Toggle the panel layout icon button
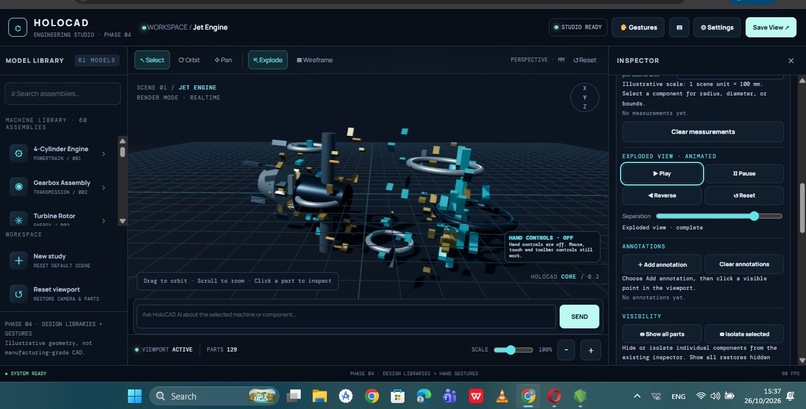This screenshot has width=806, height=409. [x=679, y=27]
